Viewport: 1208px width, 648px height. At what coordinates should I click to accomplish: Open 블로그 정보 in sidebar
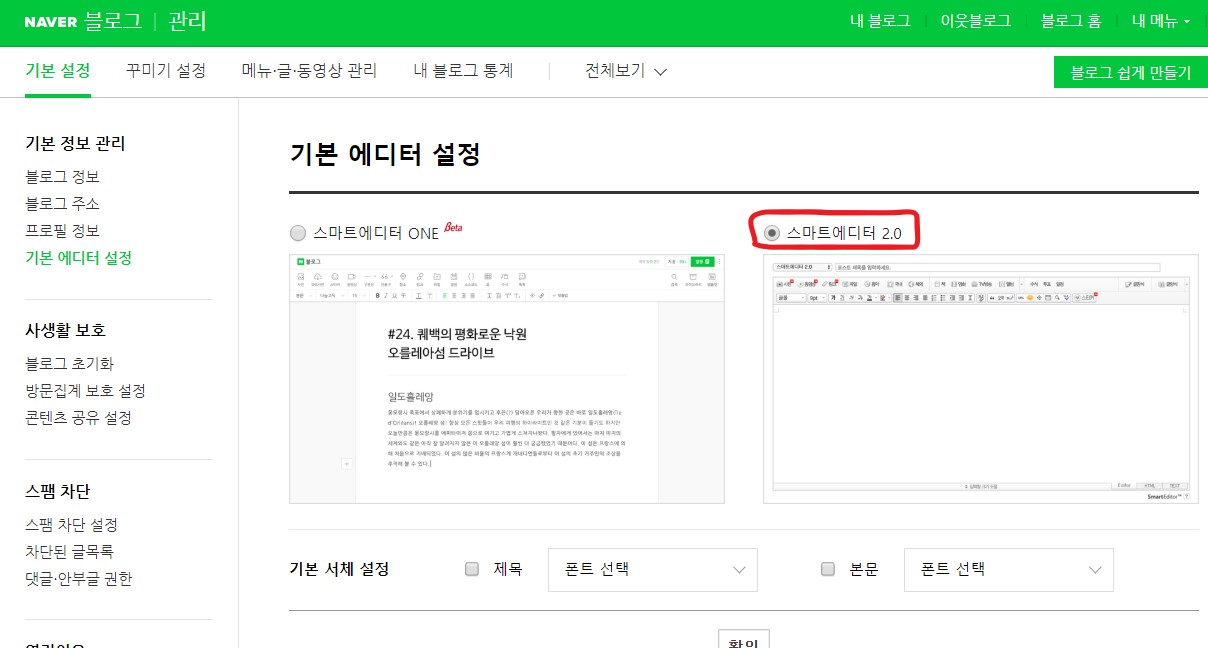pyautogui.click(x=62, y=176)
